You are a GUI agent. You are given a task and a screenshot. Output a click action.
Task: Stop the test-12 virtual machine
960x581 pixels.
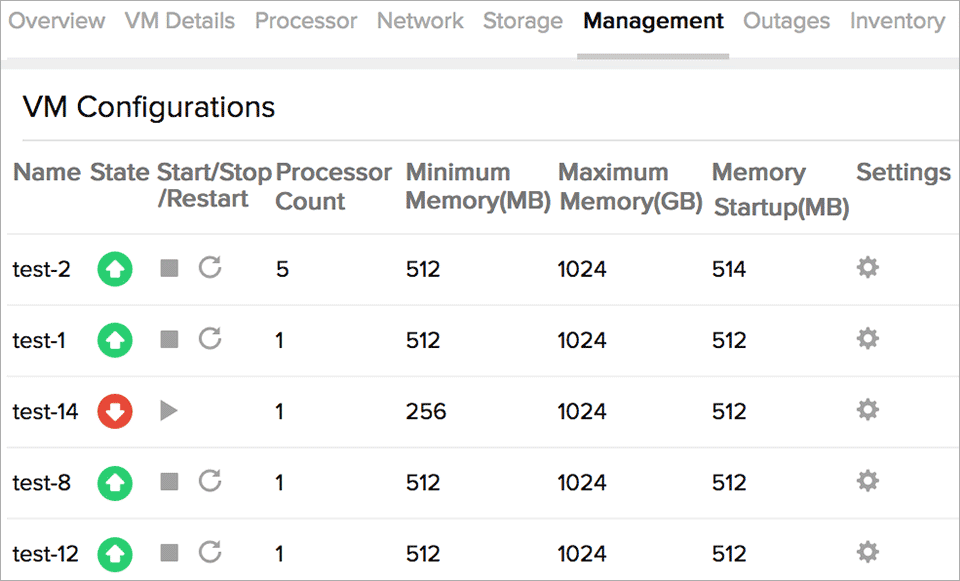pos(168,553)
